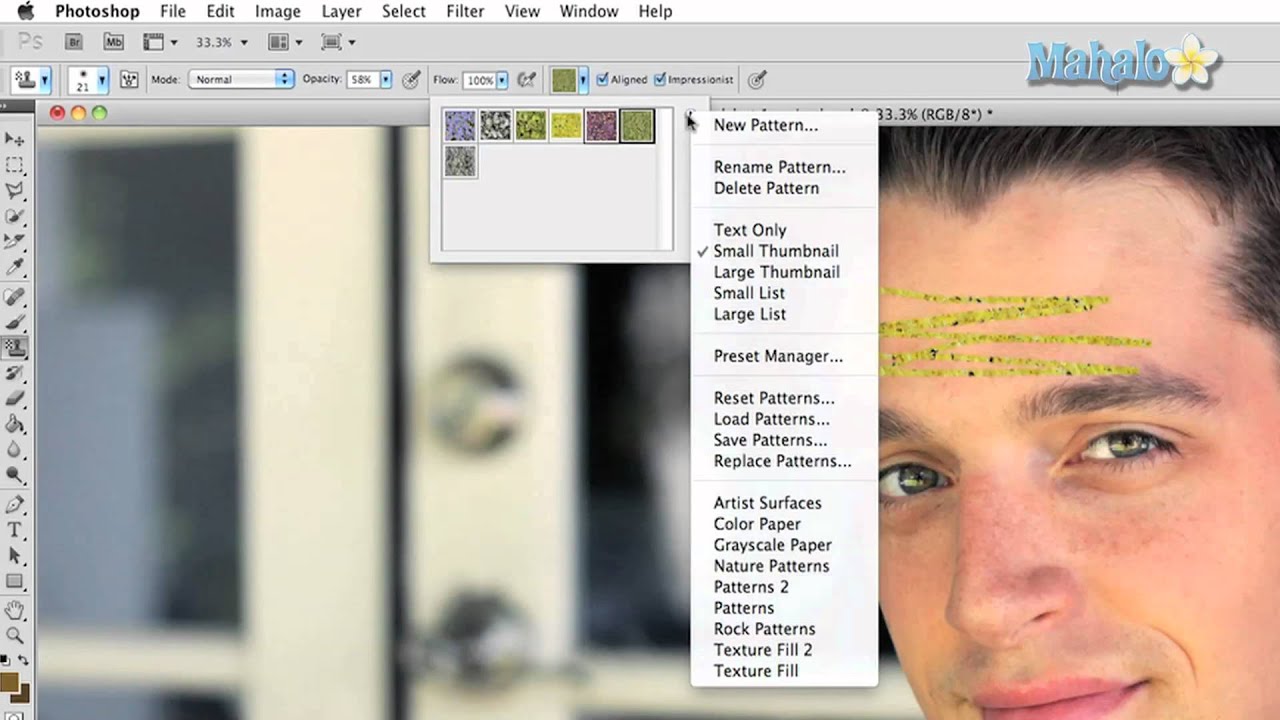Select the Polygonal Lasso tool
The width and height of the screenshot is (1280, 720).
tap(15, 190)
